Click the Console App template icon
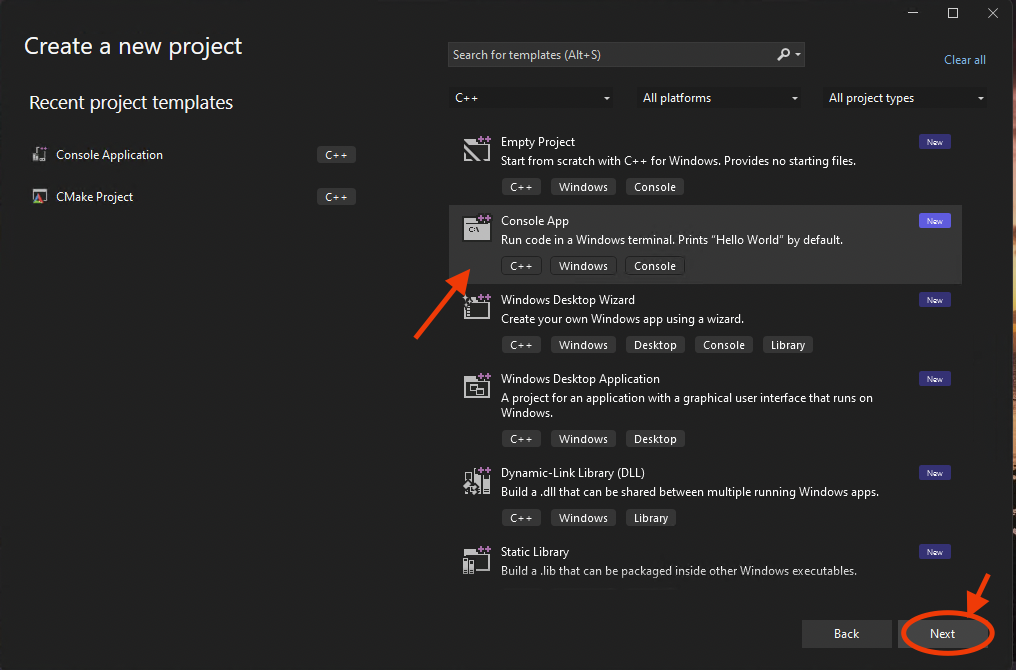The image size is (1016, 670). [x=477, y=227]
